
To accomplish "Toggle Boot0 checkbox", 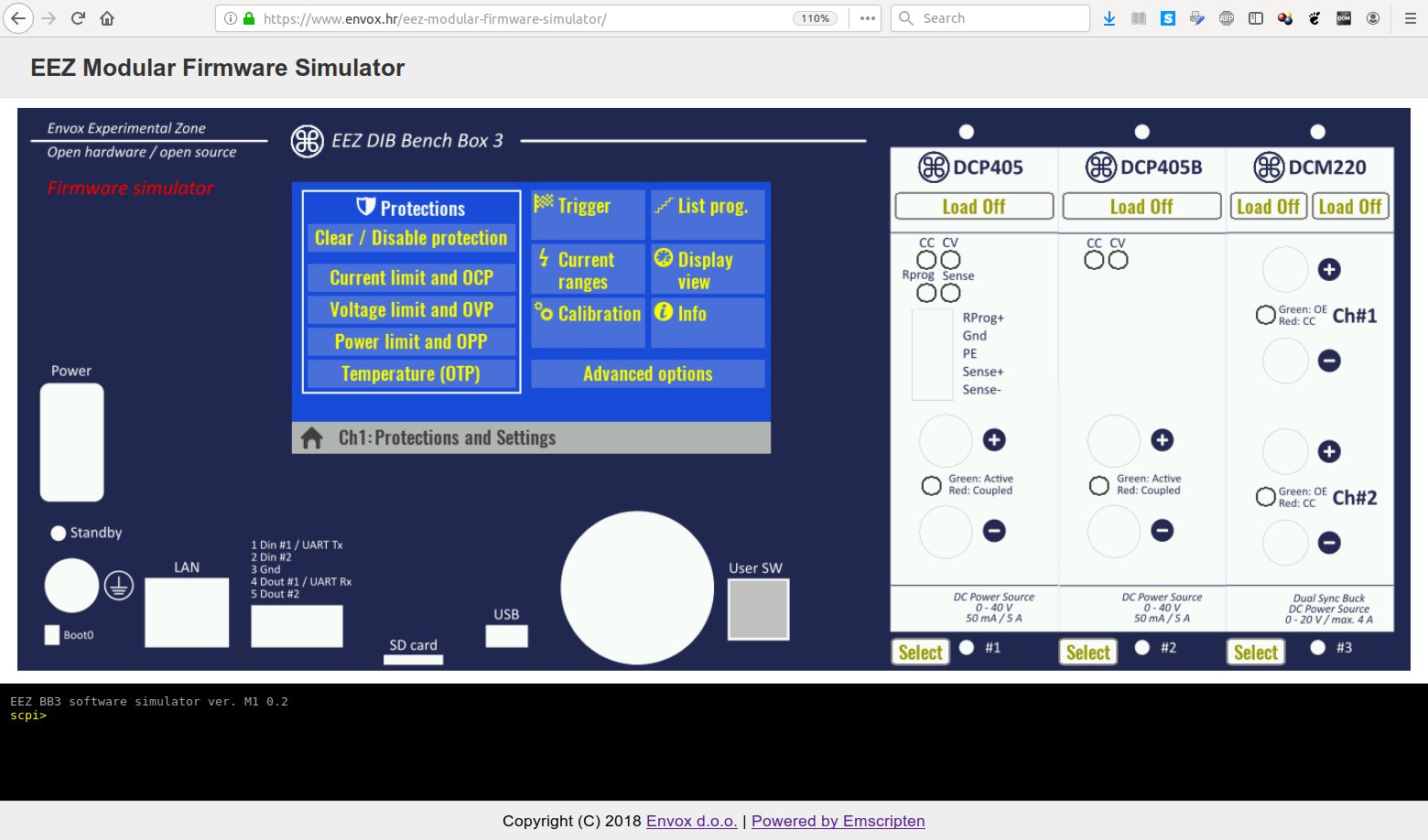I will click(52, 635).
